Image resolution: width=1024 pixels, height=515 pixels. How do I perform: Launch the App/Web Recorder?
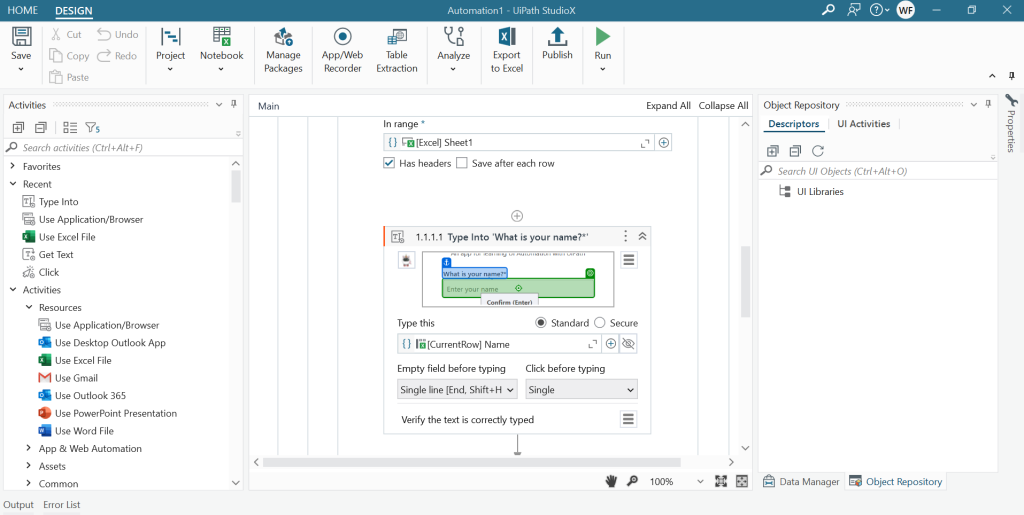(x=342, y=51)
